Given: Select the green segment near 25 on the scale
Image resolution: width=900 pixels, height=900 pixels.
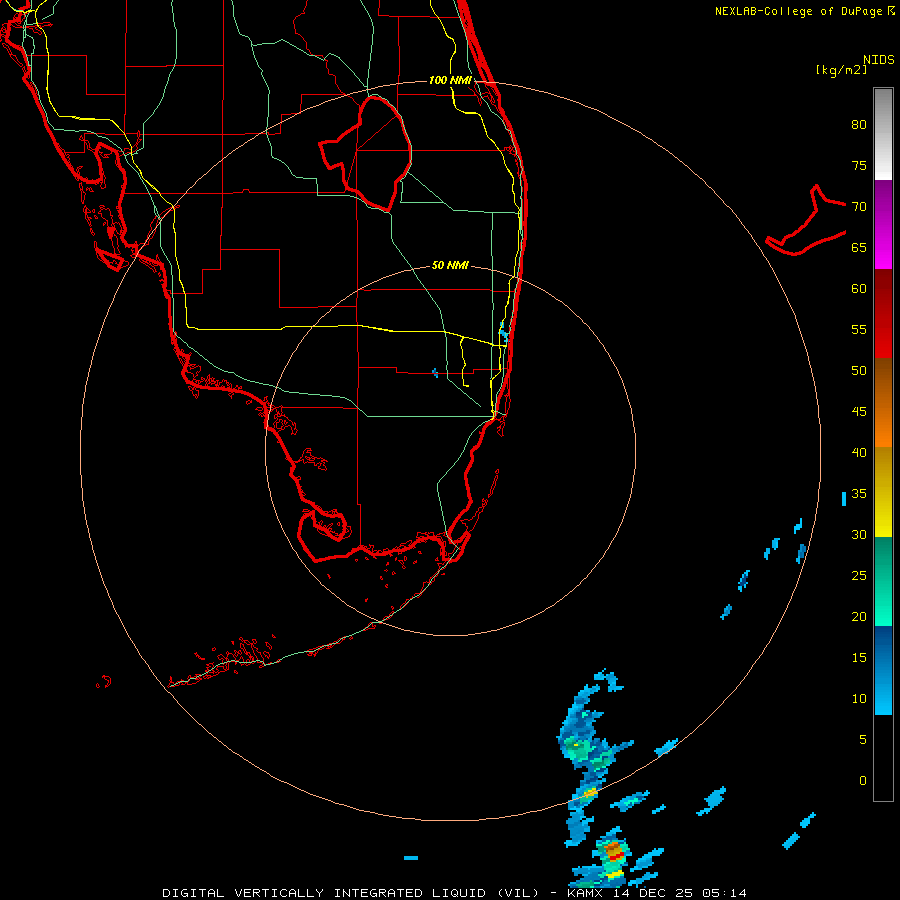Looking at the screenshot, I should (x=883, y=581).
